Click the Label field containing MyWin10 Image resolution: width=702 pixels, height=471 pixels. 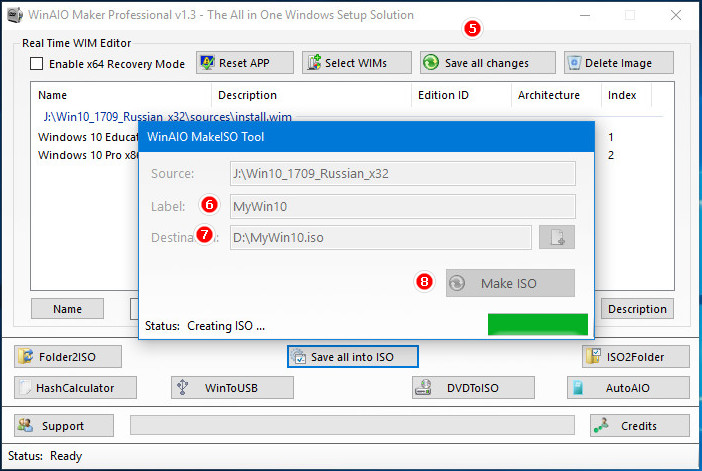click(x=402, y=206)
